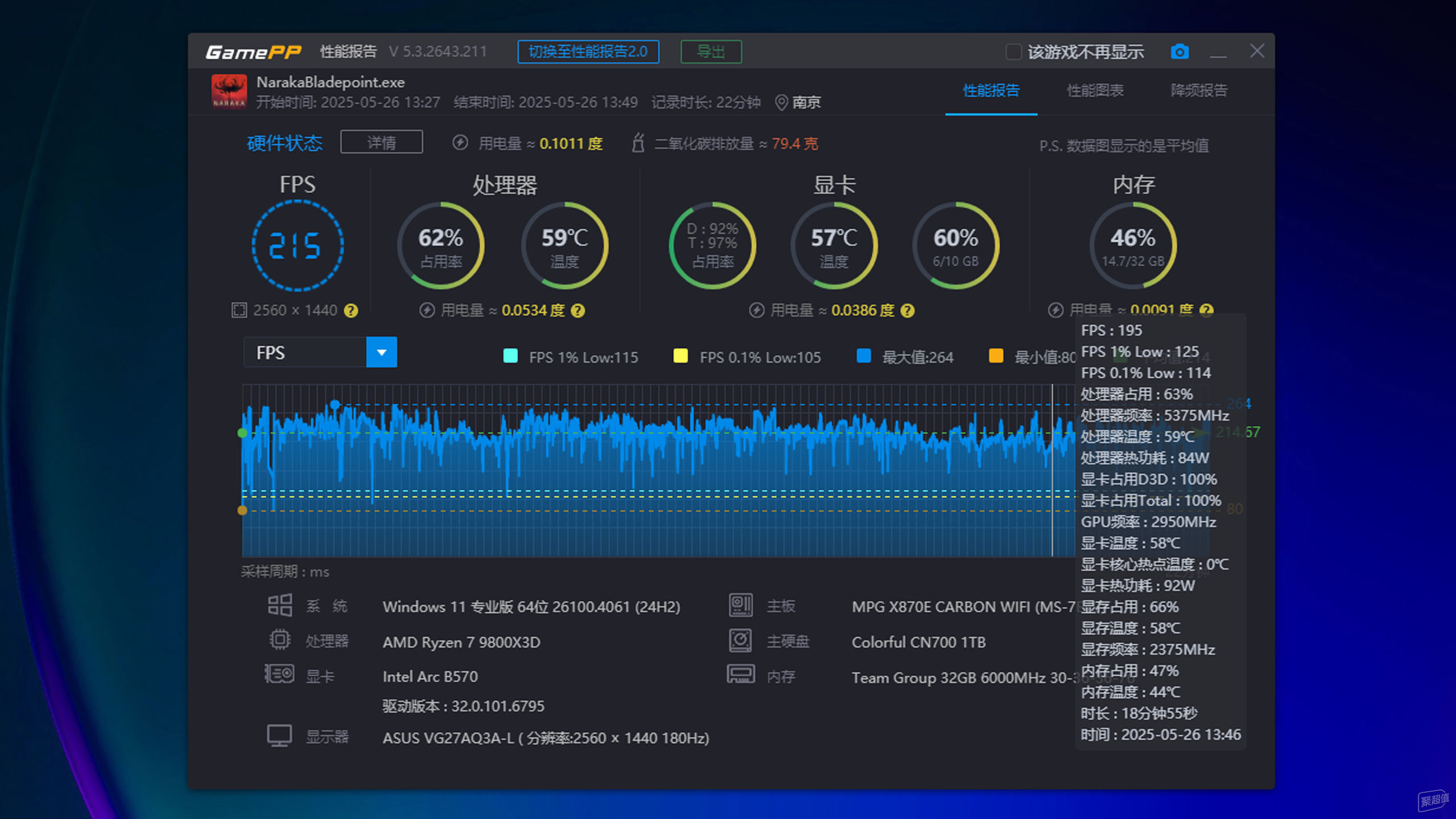Screen dimensions: 1456x819
Task: Click the FPS metric combo box field
Action: pyautogui.click(x=320, y=352)
